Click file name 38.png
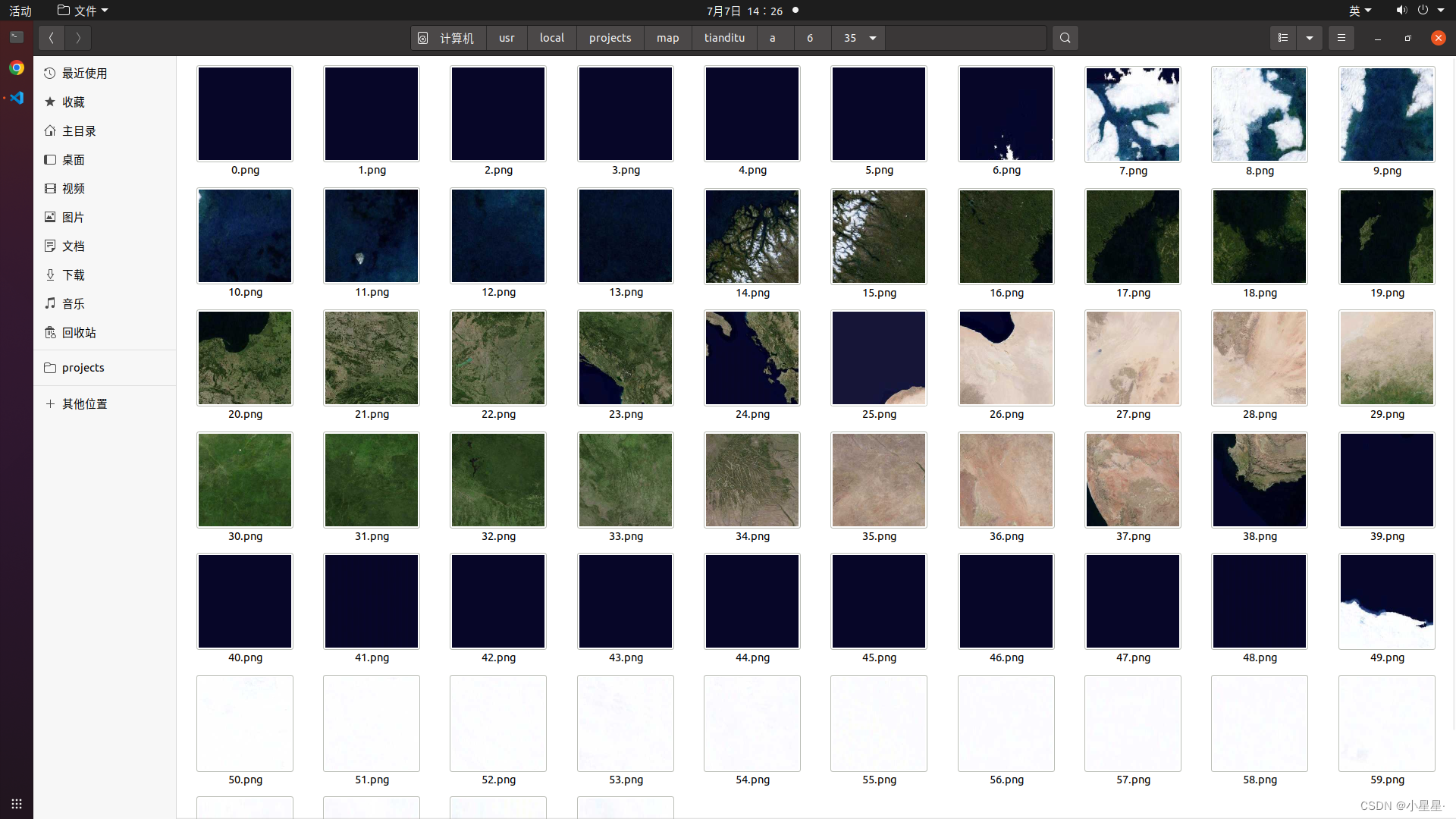 [x=1260, y=536]
